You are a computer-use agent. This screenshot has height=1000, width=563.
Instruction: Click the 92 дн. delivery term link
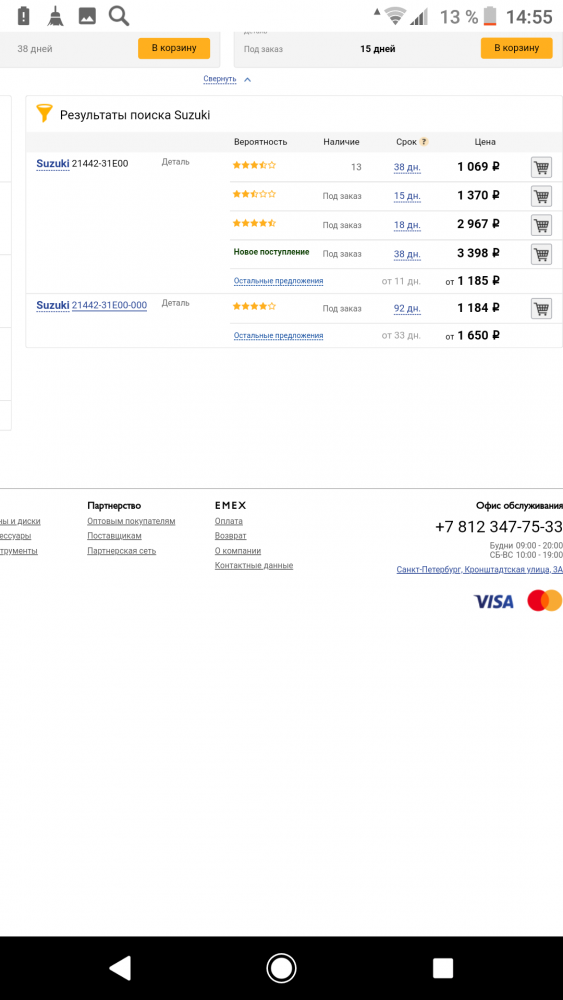tap(407, 309)
